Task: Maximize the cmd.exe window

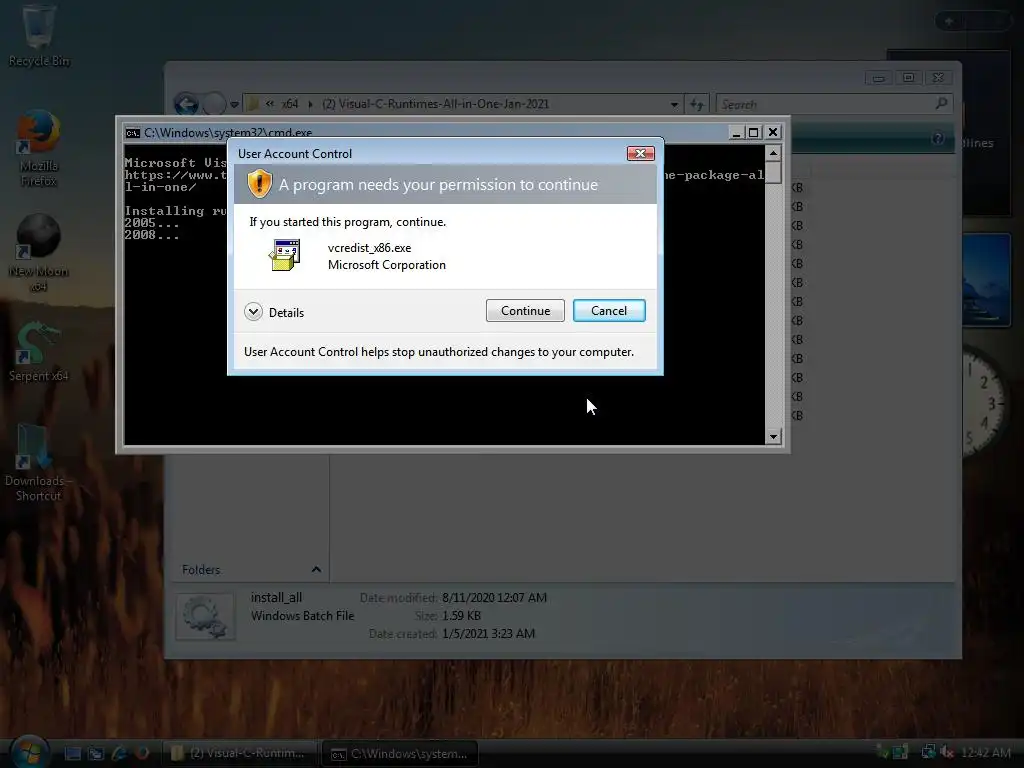Action: point(754,133)
